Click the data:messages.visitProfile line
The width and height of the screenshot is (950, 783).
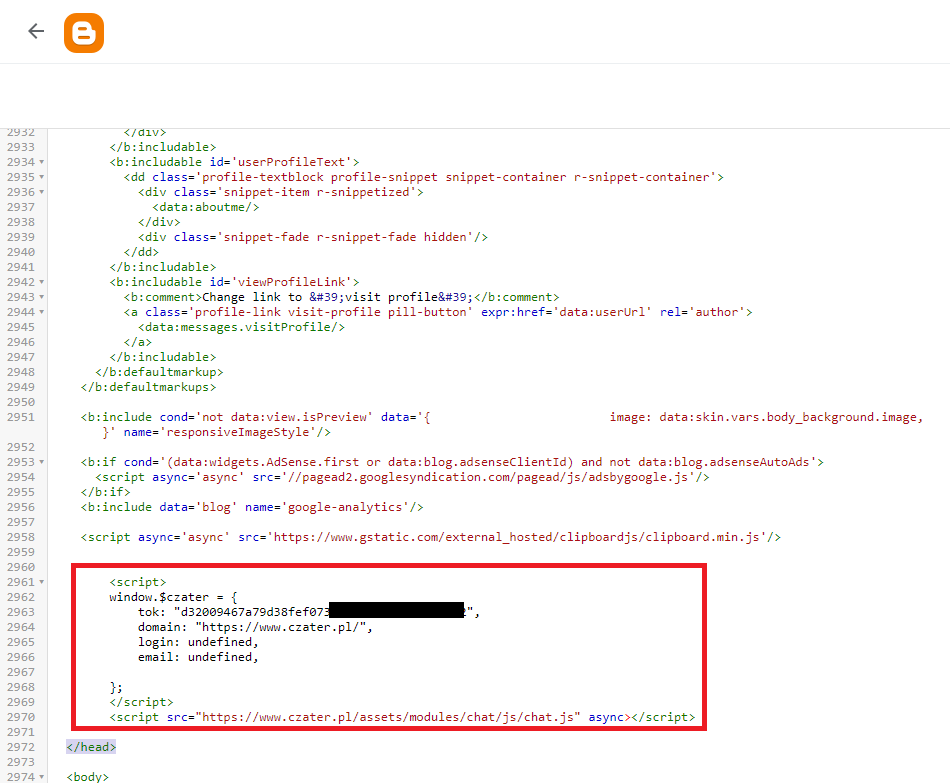[x=242, y=327]
